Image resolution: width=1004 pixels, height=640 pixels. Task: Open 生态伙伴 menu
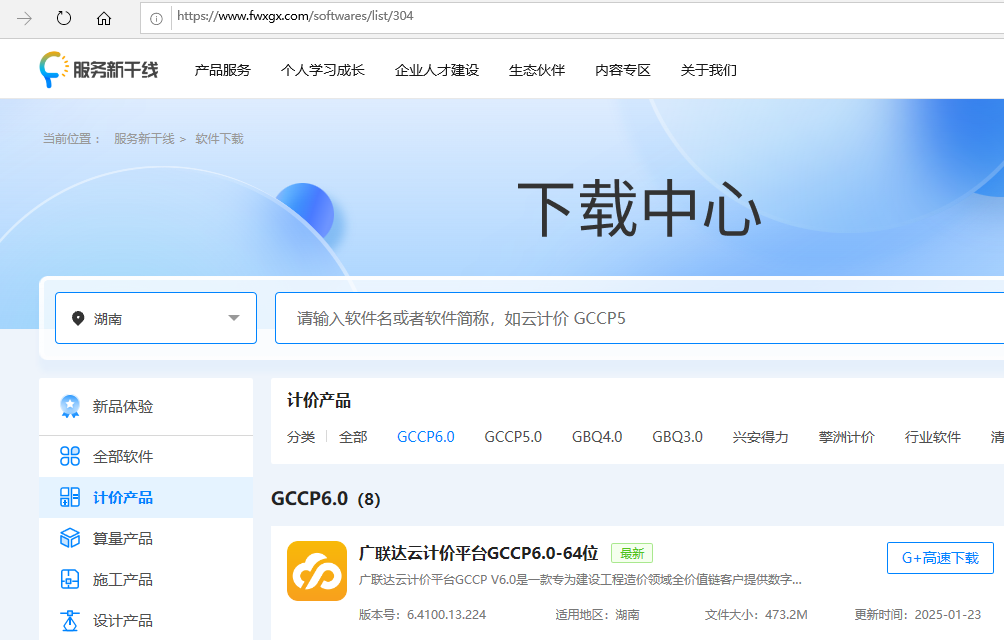[537, 70]
